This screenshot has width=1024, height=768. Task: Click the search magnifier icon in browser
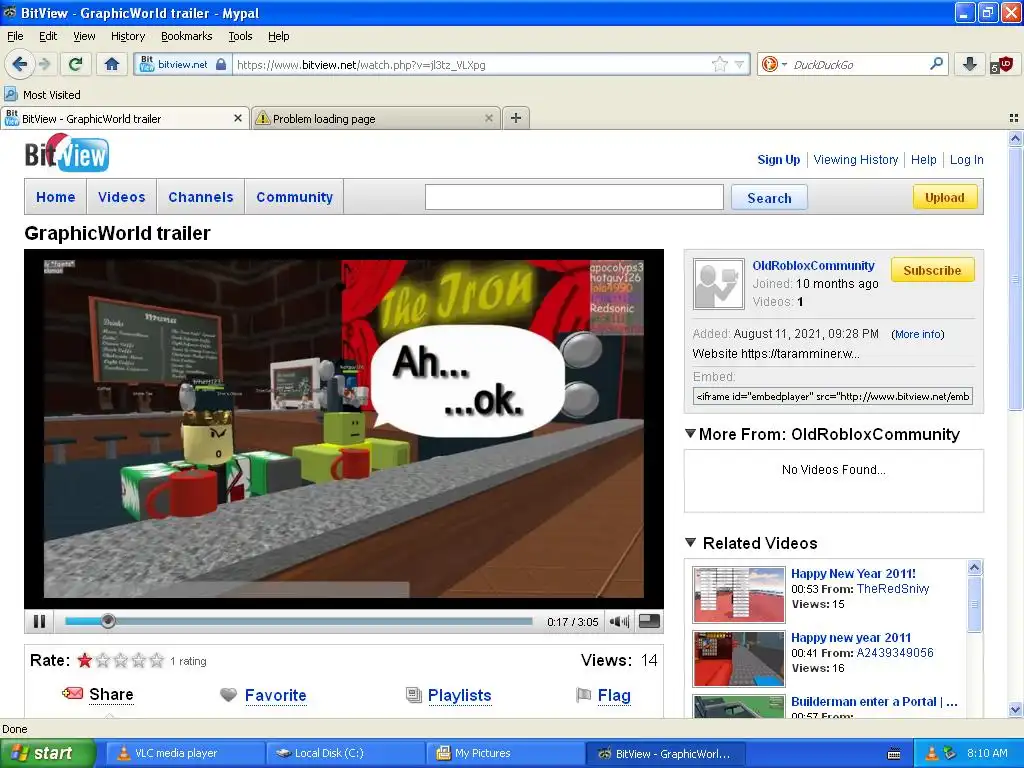coord(936,64)
